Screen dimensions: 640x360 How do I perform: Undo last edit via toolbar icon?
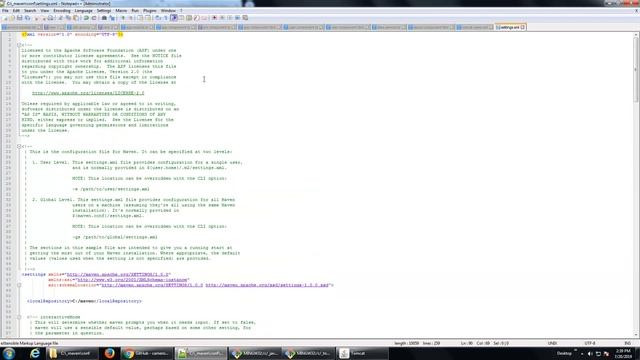86,18
